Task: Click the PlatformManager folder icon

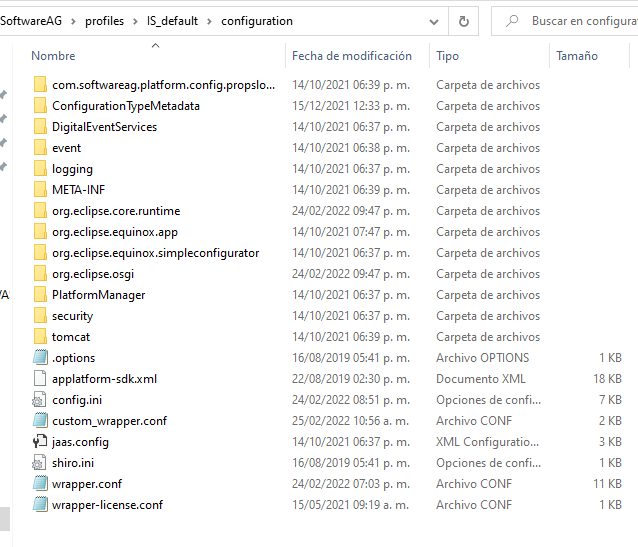Action: pos(40,295)
